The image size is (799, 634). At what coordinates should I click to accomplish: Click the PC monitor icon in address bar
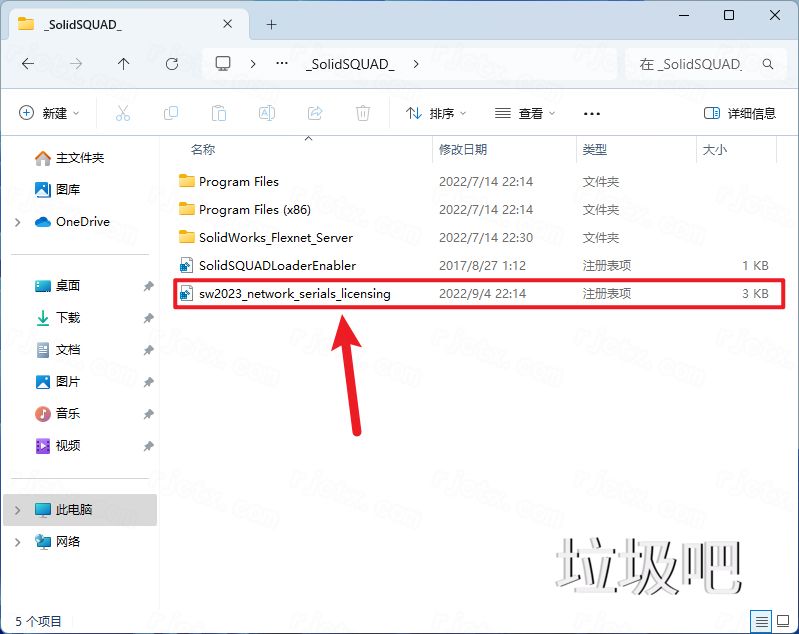point(223,64)
